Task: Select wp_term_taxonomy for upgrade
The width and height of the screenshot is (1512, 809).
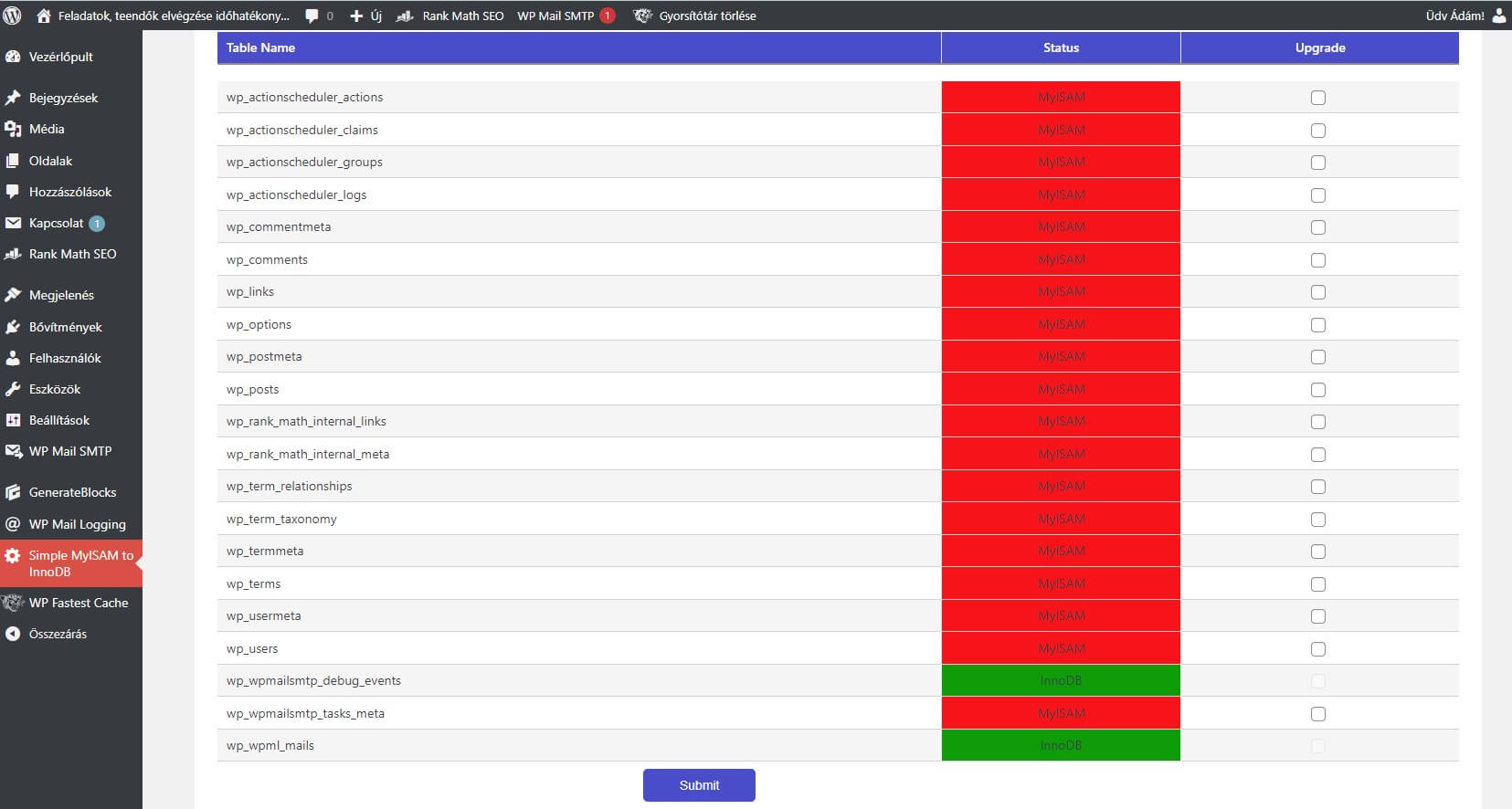Action: (1318, 520)
